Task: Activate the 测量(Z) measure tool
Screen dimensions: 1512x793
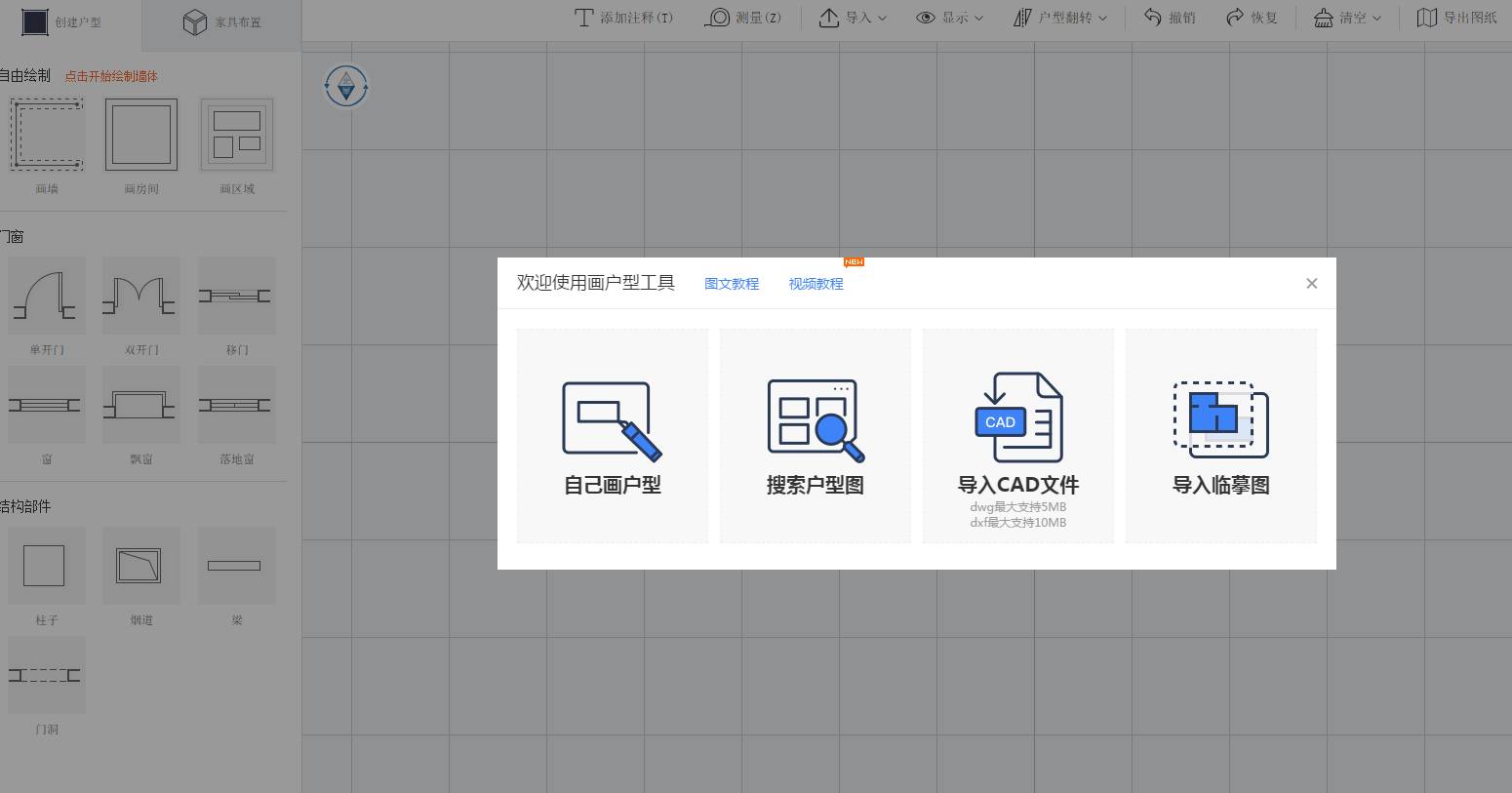Action: tap(743, 18)
